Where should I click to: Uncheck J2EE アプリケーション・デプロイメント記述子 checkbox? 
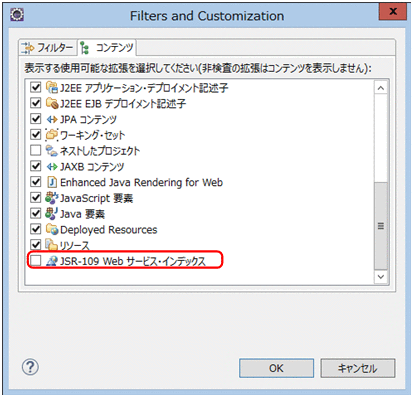coord(35,88)
